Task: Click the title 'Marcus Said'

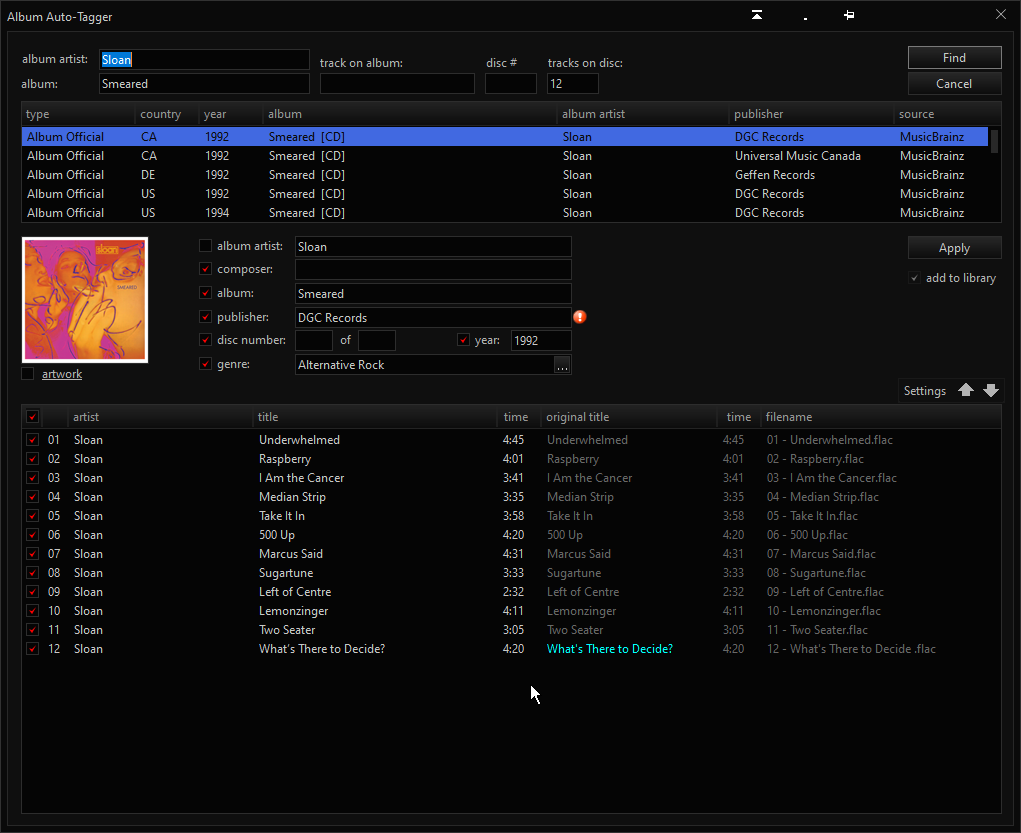Action: pyautogui.click(x=291, y=554)
